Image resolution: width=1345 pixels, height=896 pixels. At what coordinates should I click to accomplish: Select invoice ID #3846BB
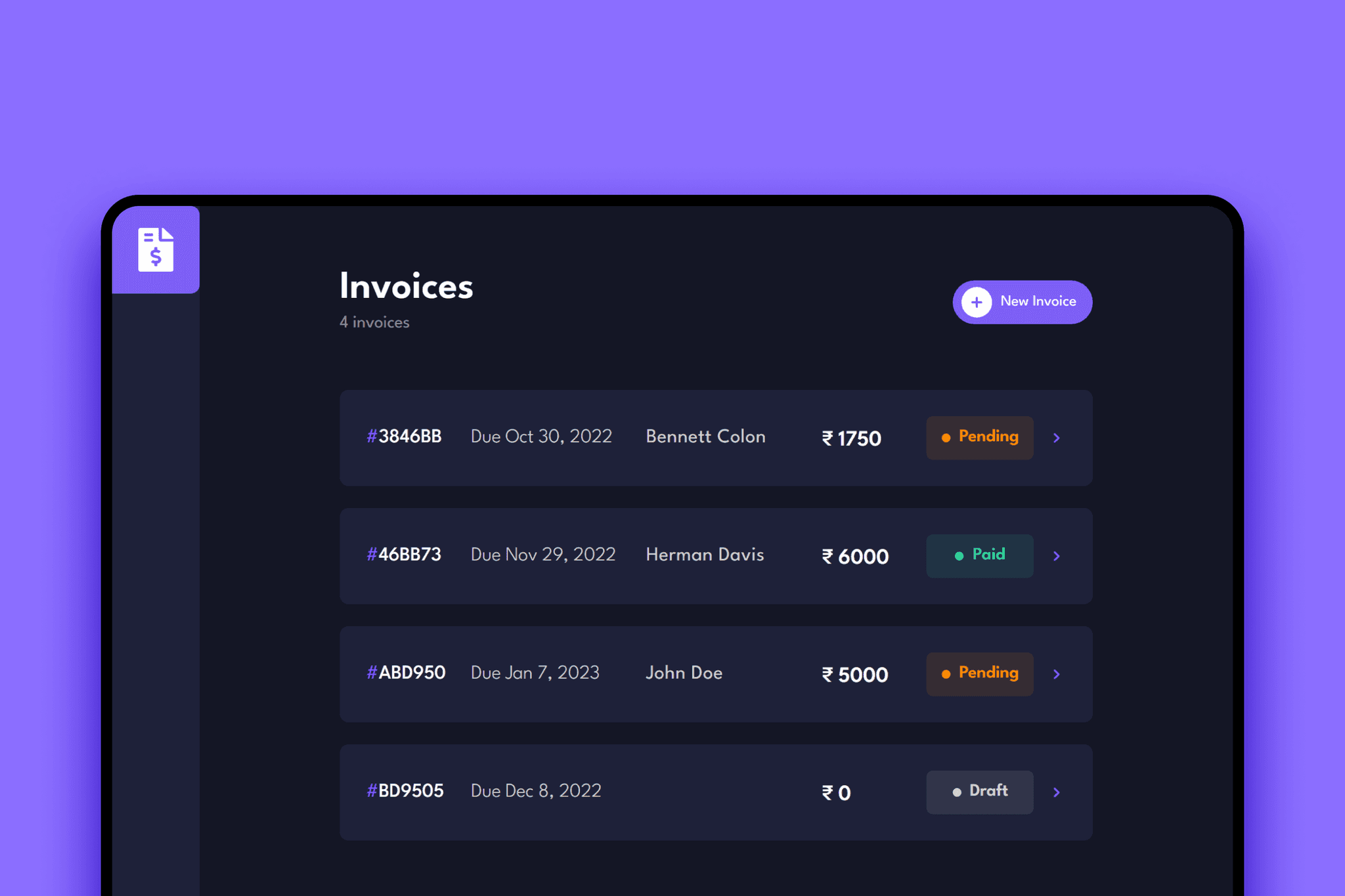click(x=404, y=437)
